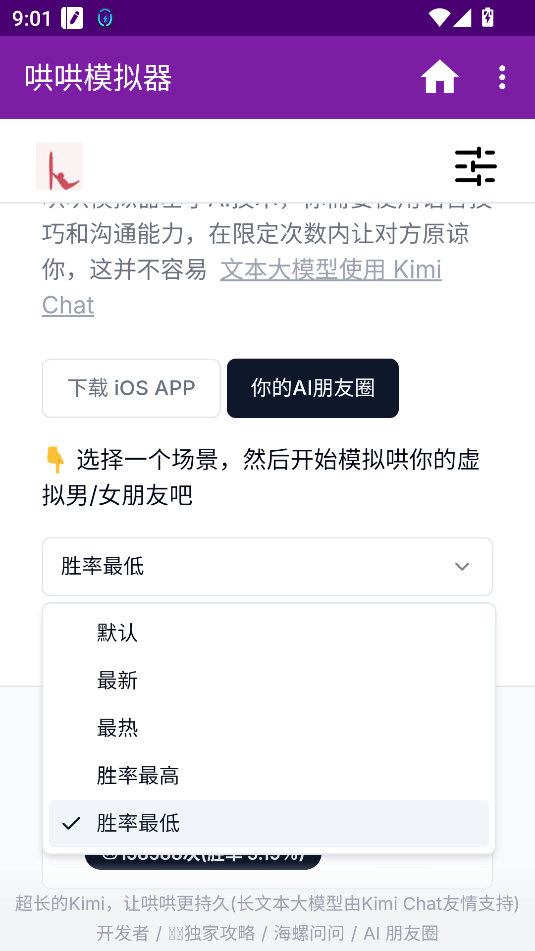Open 你的AI朋友圈 button
Image resolution: width=535 pixels, height=951 pixels.
point(313,388)
